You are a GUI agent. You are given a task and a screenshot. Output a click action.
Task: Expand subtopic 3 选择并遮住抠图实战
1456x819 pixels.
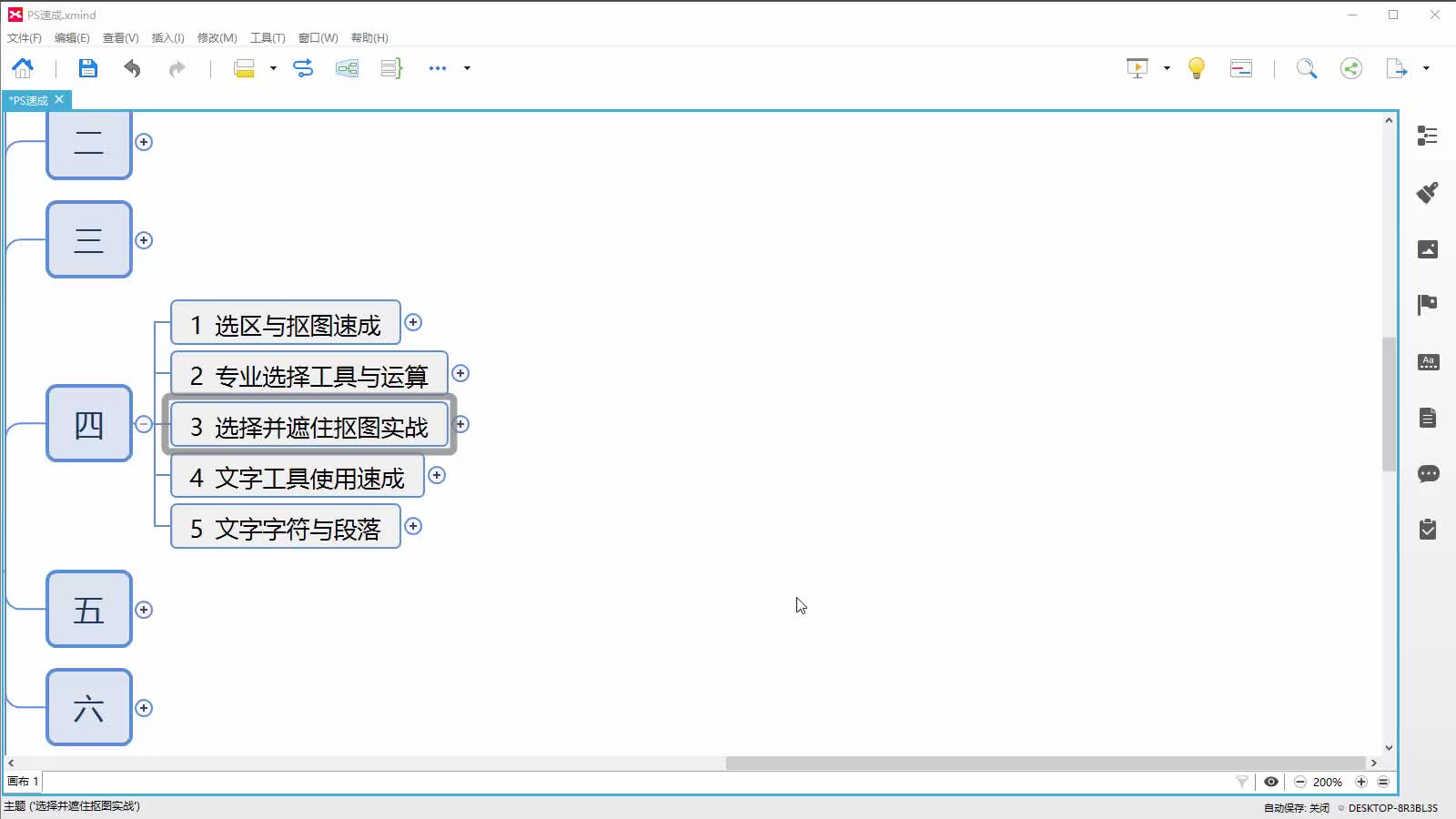[461, 424]
